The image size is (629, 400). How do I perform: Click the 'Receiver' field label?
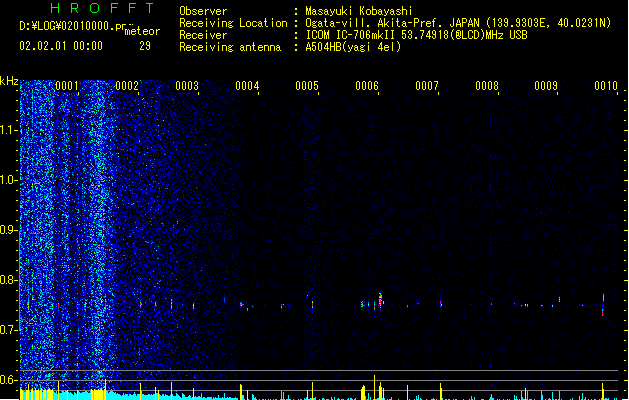(203, 35)
